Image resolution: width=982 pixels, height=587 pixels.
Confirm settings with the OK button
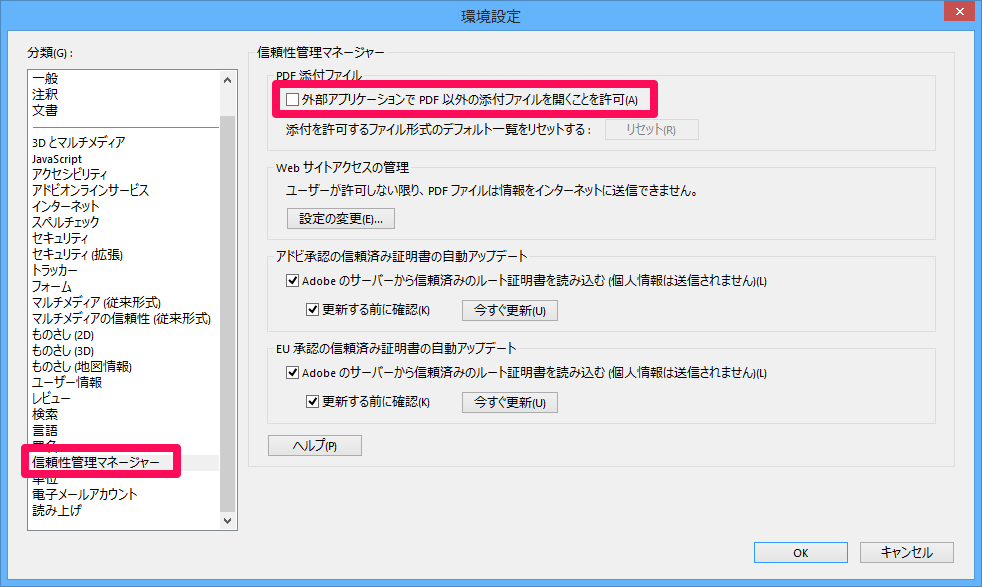pyautogui.click(x=800, y=551)
